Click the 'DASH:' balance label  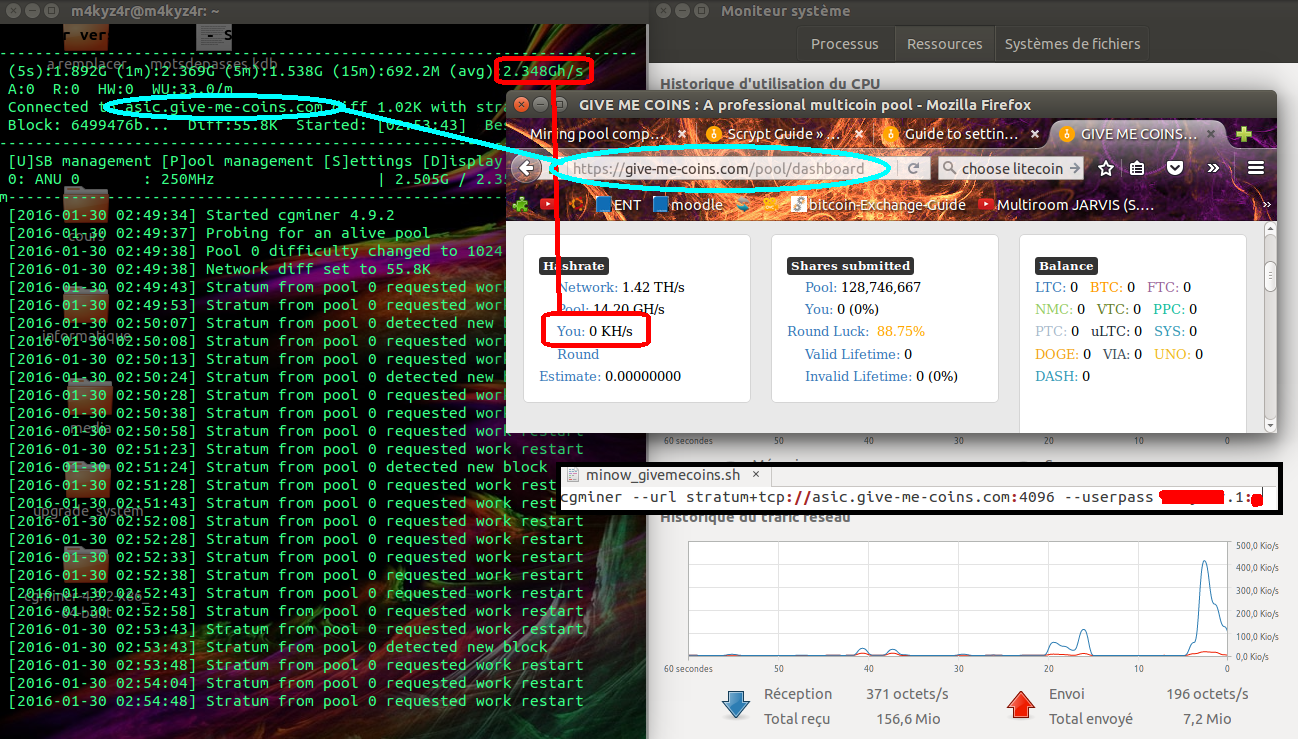point(1057,376)
